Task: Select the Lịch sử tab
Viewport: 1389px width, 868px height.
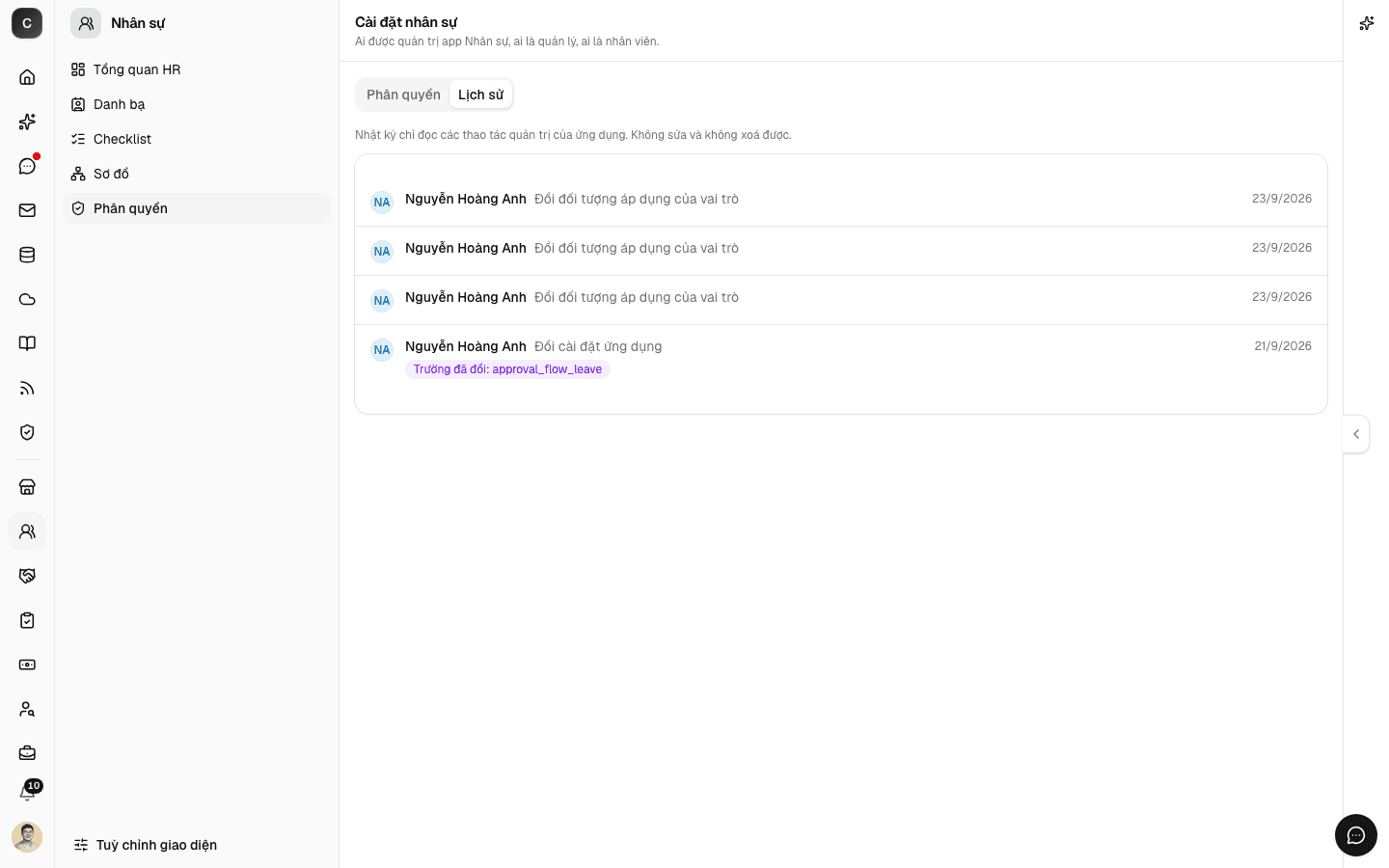Action: (480, 95)
